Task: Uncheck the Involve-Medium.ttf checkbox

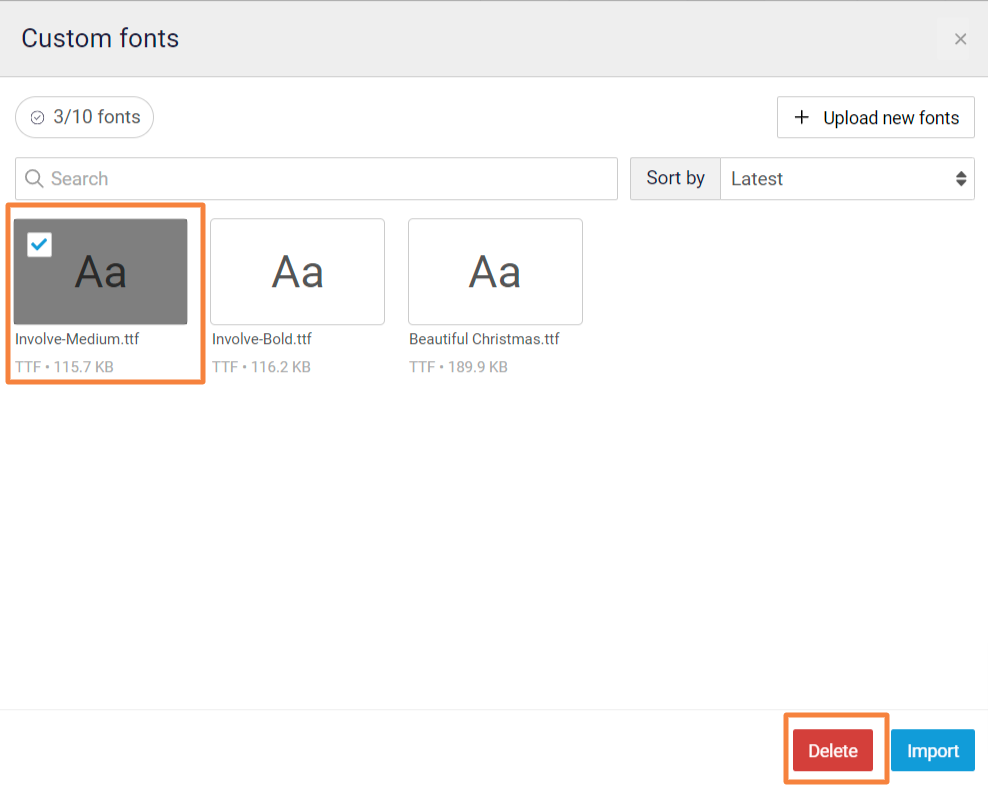Action: [x=39, y=244]
